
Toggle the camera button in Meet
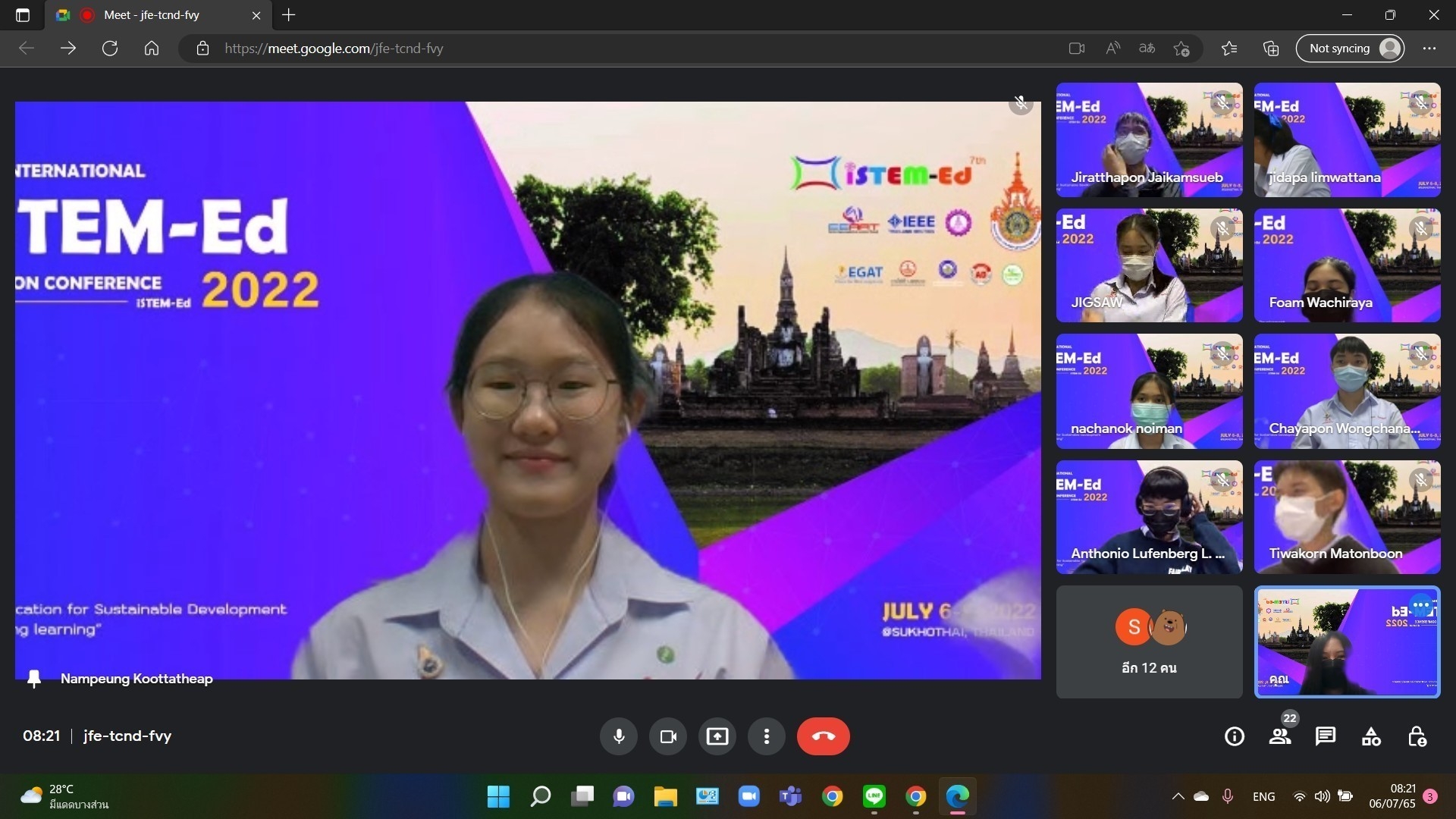[x=668, y=736]
